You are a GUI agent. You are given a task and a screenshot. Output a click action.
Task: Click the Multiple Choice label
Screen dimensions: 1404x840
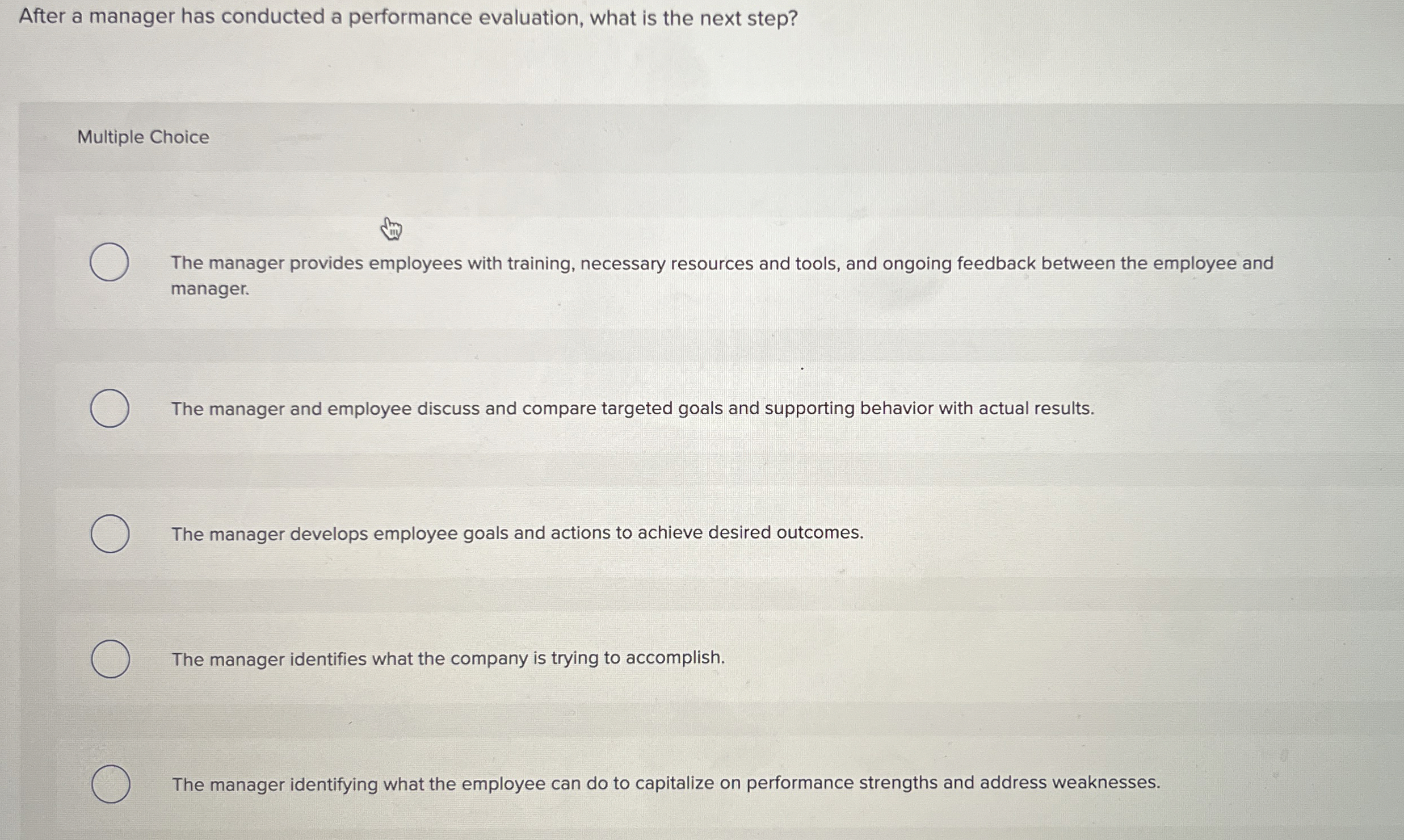[x=141, y=136]
